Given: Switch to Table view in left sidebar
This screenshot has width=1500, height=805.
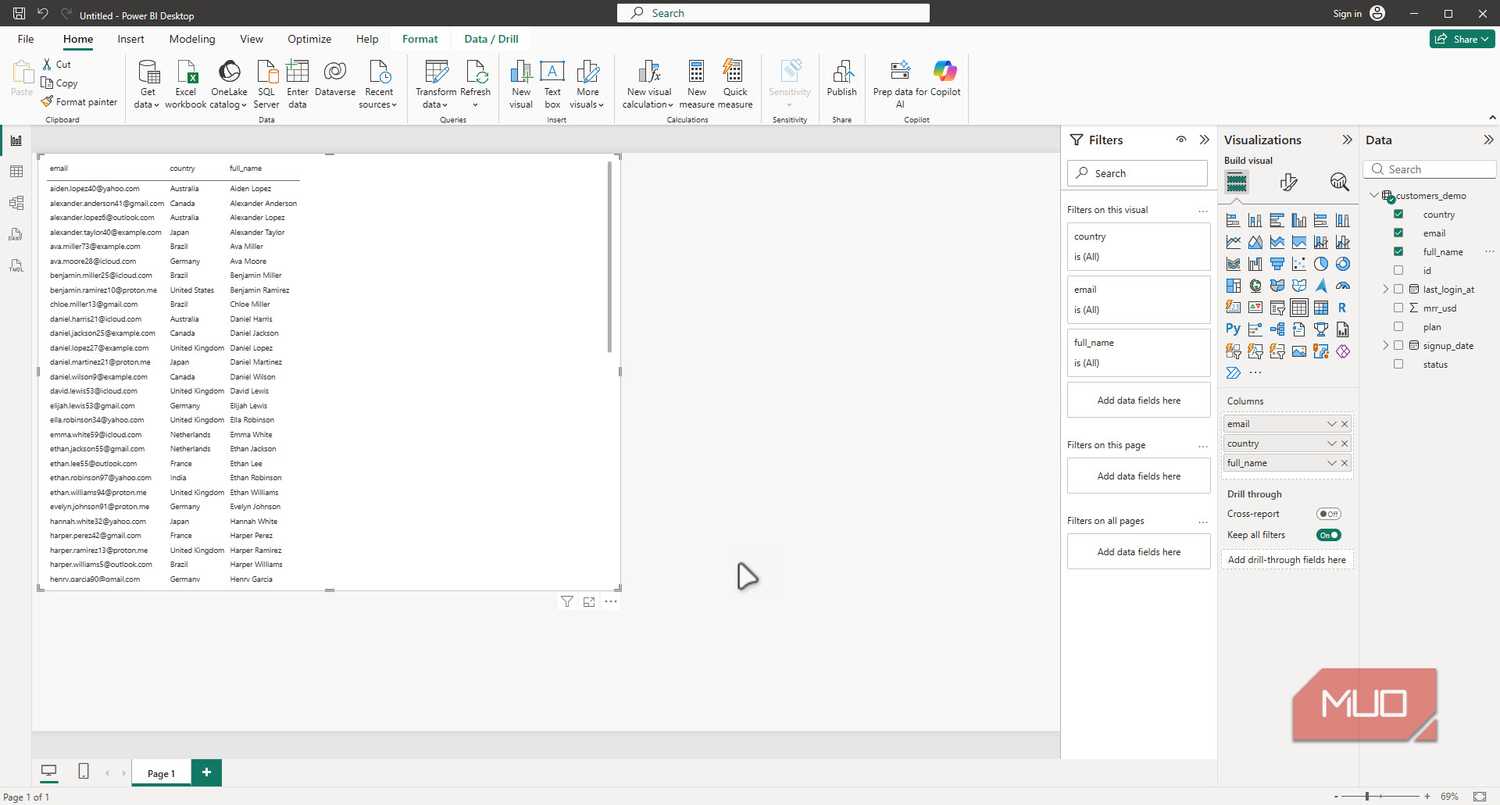Looking at the screenshot, I should [16, 172].
